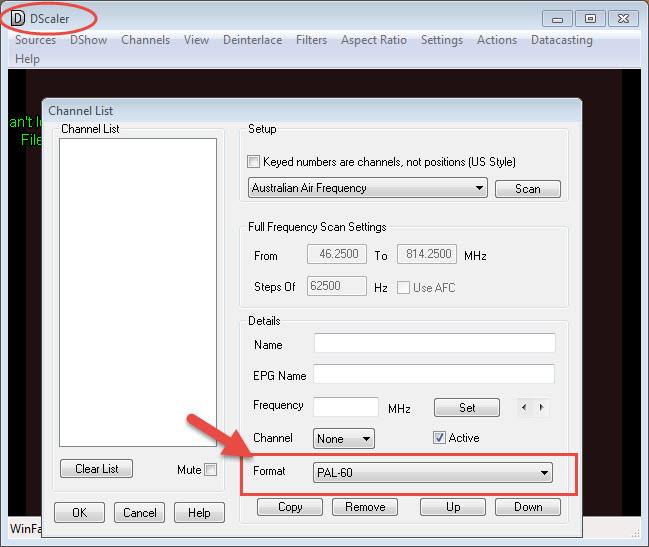Click the EPG Name input field

(434, 374)
